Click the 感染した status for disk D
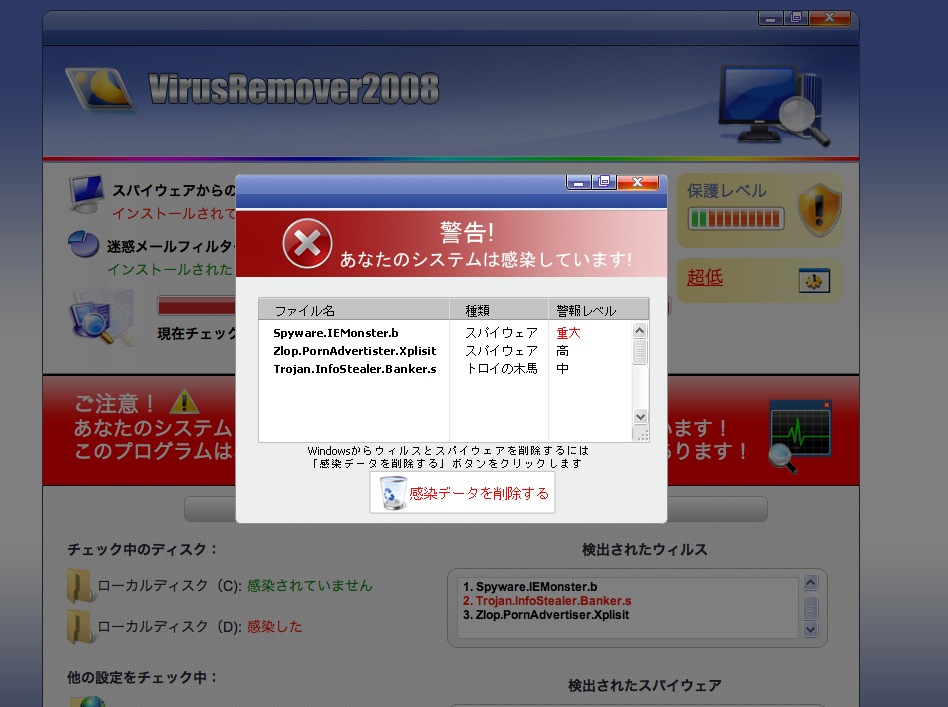Image resolution: width=948 pixels, height=707 pixels. (x=274, y=627)
